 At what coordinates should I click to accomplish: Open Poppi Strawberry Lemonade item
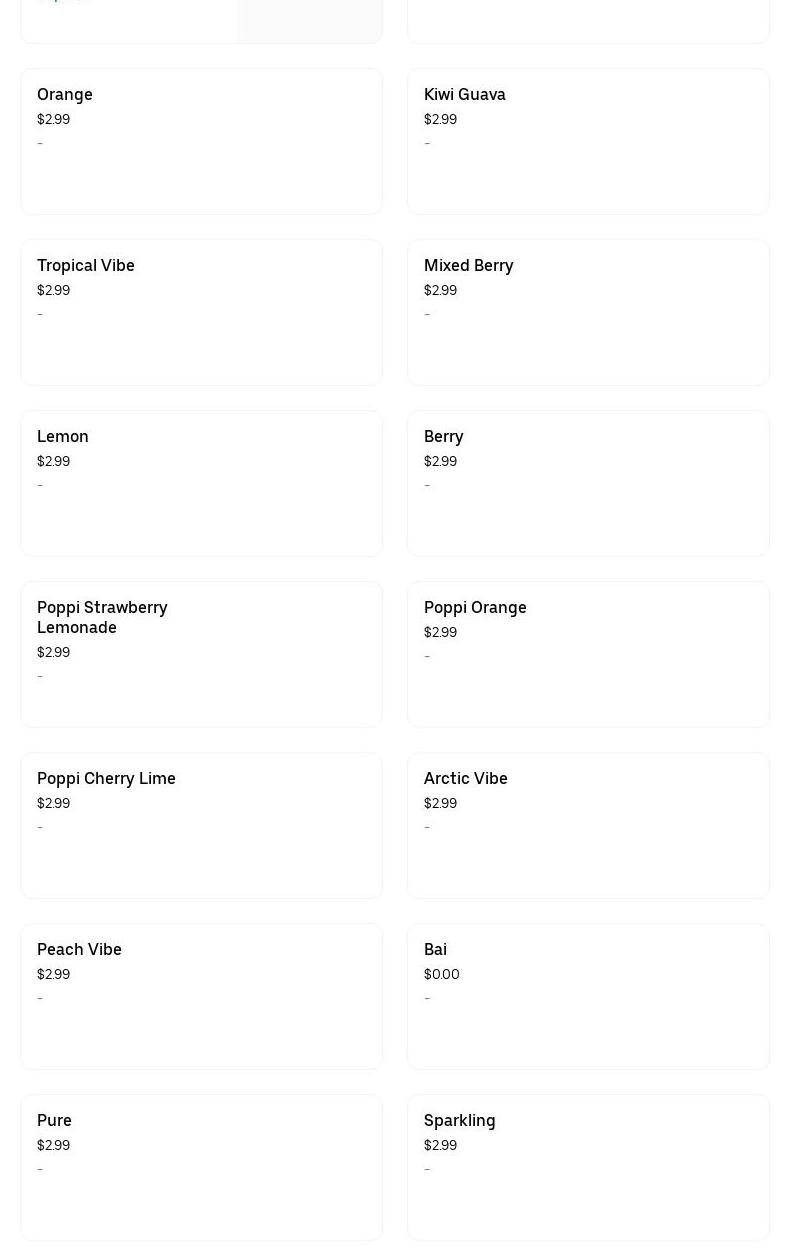[201, 654]
